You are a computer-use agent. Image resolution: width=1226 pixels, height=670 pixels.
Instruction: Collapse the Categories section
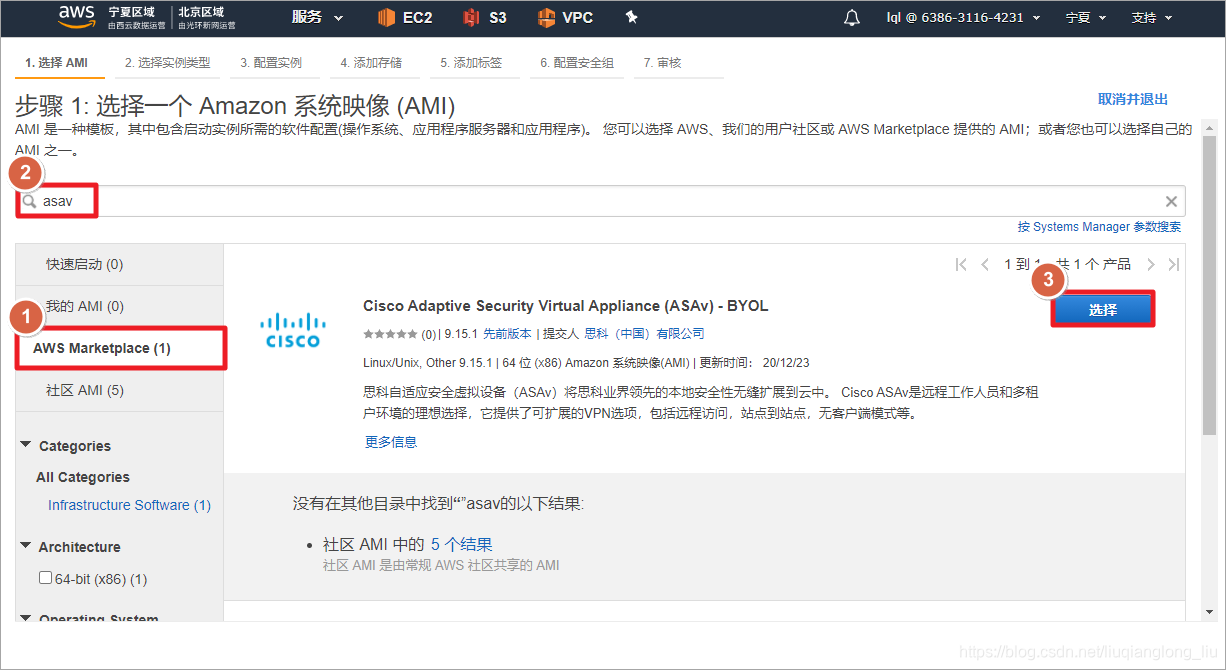pyautogui.click(x=26, y=445)
